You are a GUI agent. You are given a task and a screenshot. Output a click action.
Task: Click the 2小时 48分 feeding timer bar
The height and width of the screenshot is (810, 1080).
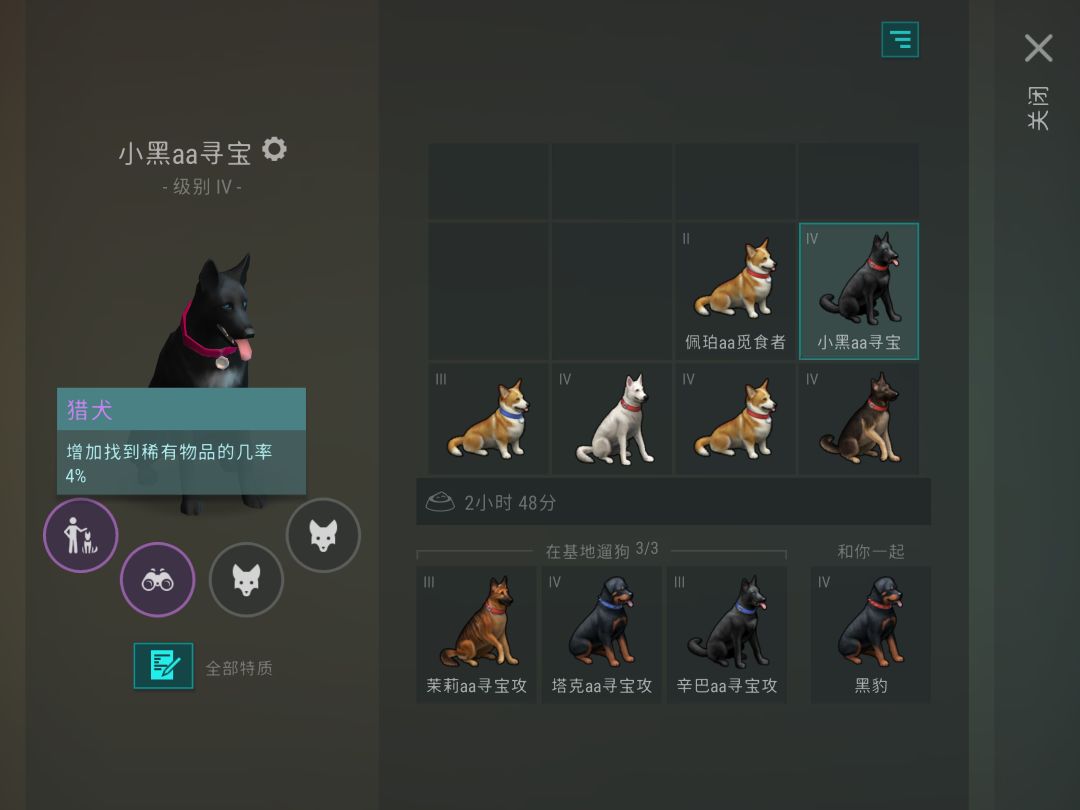click(x=674, y=501)
